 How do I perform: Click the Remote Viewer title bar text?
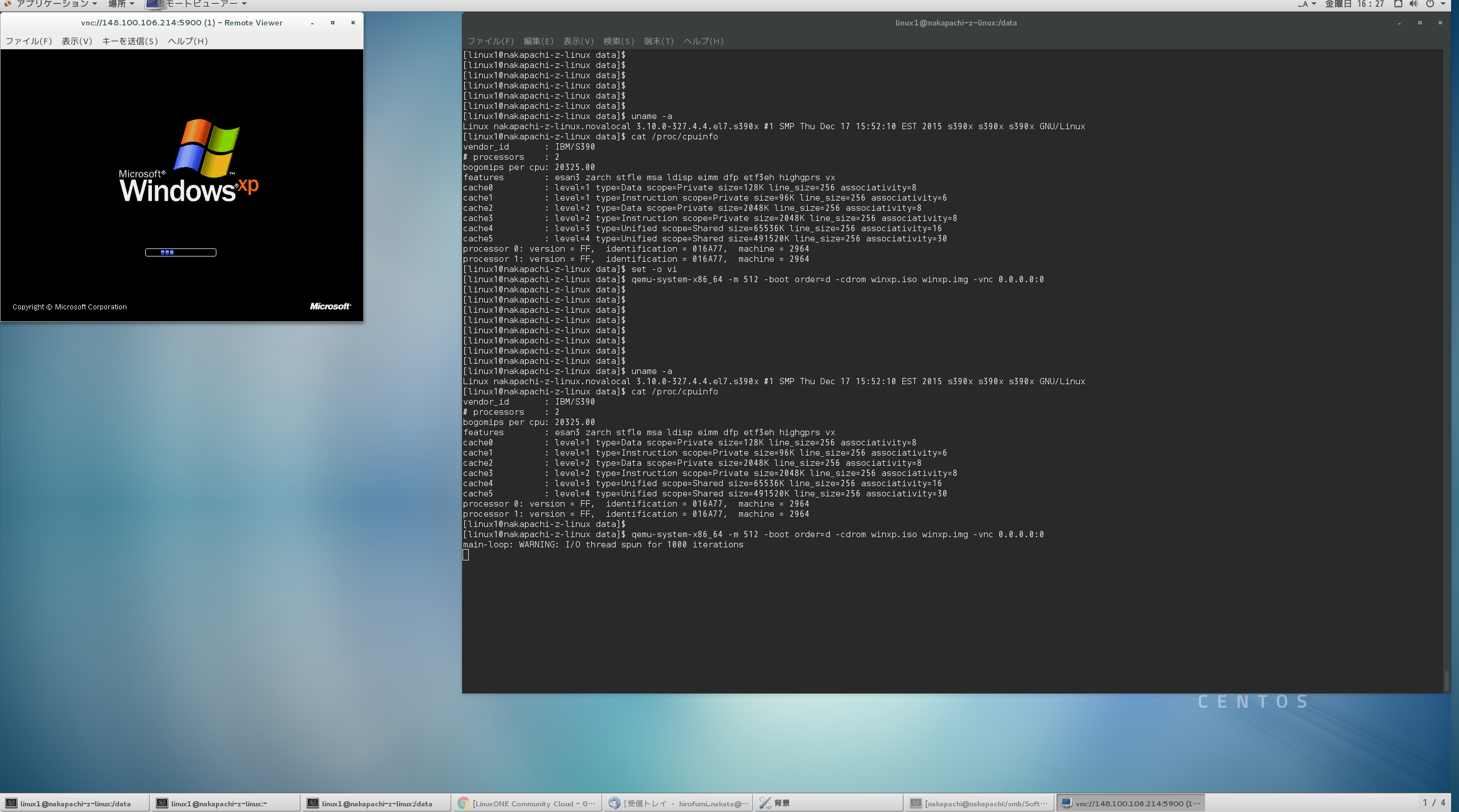182,23
